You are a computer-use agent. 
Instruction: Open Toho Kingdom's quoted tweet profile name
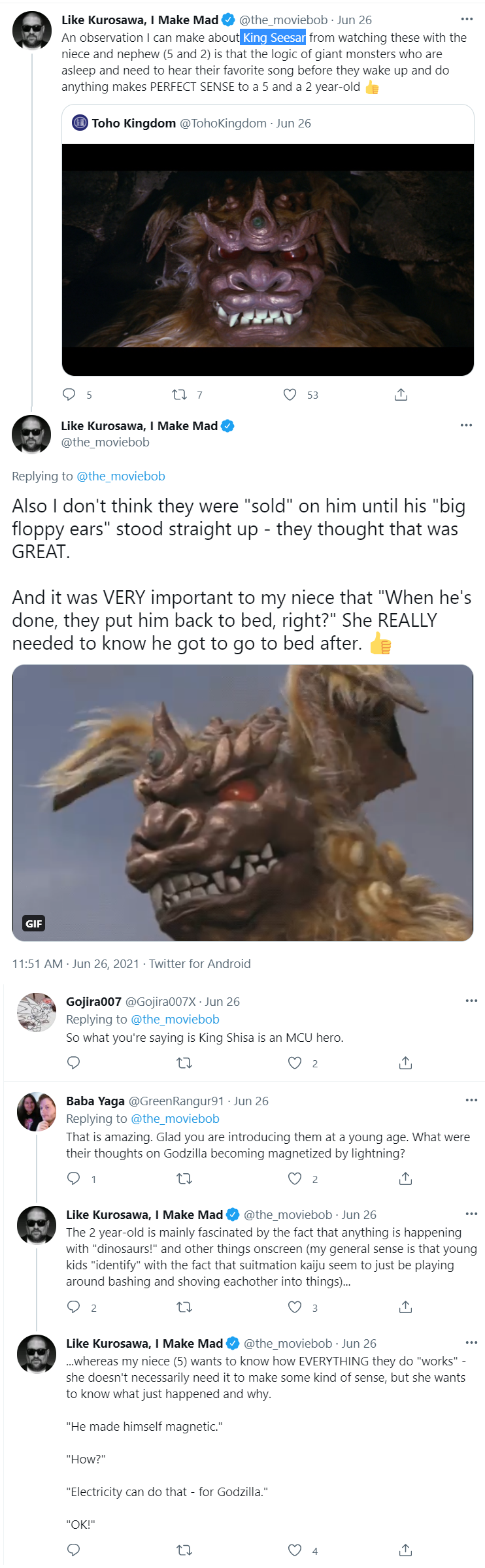pos(134,123)
